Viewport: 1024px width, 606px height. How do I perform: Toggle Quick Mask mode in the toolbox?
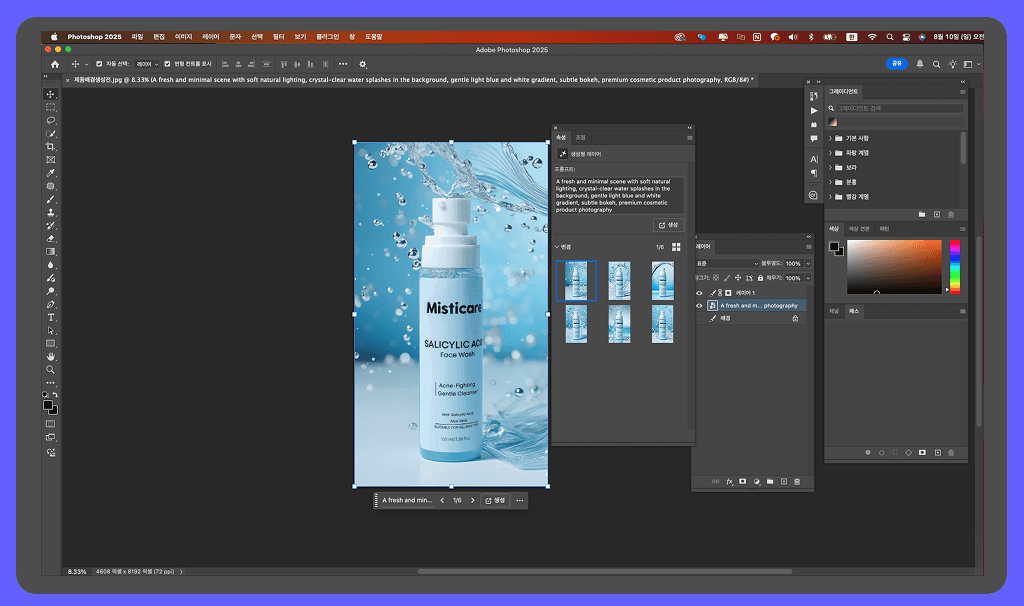[x=50, y=424]
